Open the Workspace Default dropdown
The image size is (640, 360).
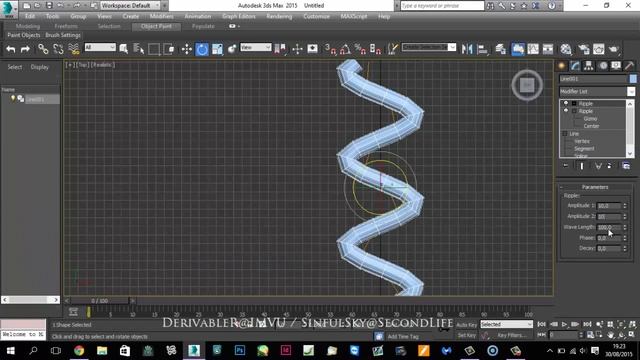click(x=131, y=6)
